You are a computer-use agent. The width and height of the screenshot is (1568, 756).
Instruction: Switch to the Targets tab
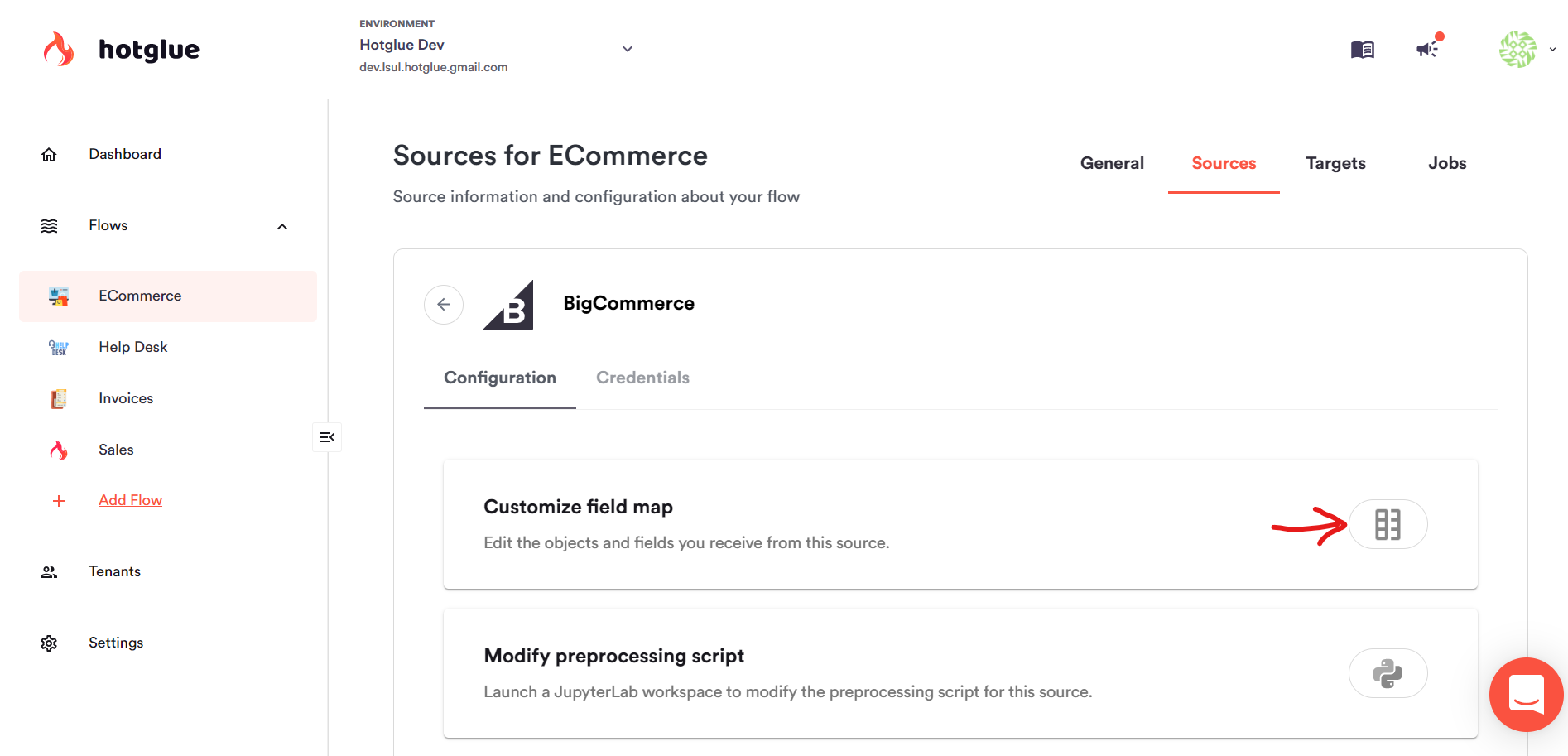point(1335,163)
